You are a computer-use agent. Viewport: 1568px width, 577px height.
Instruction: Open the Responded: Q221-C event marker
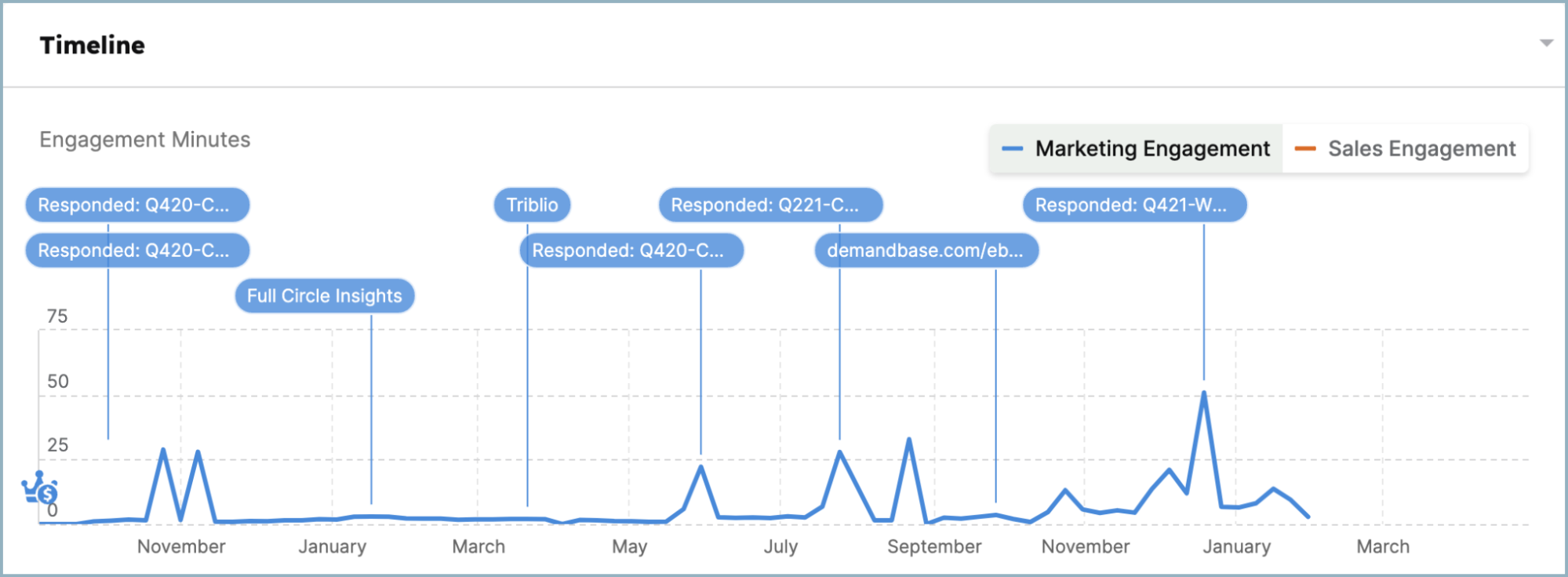[x=770, y=205]
